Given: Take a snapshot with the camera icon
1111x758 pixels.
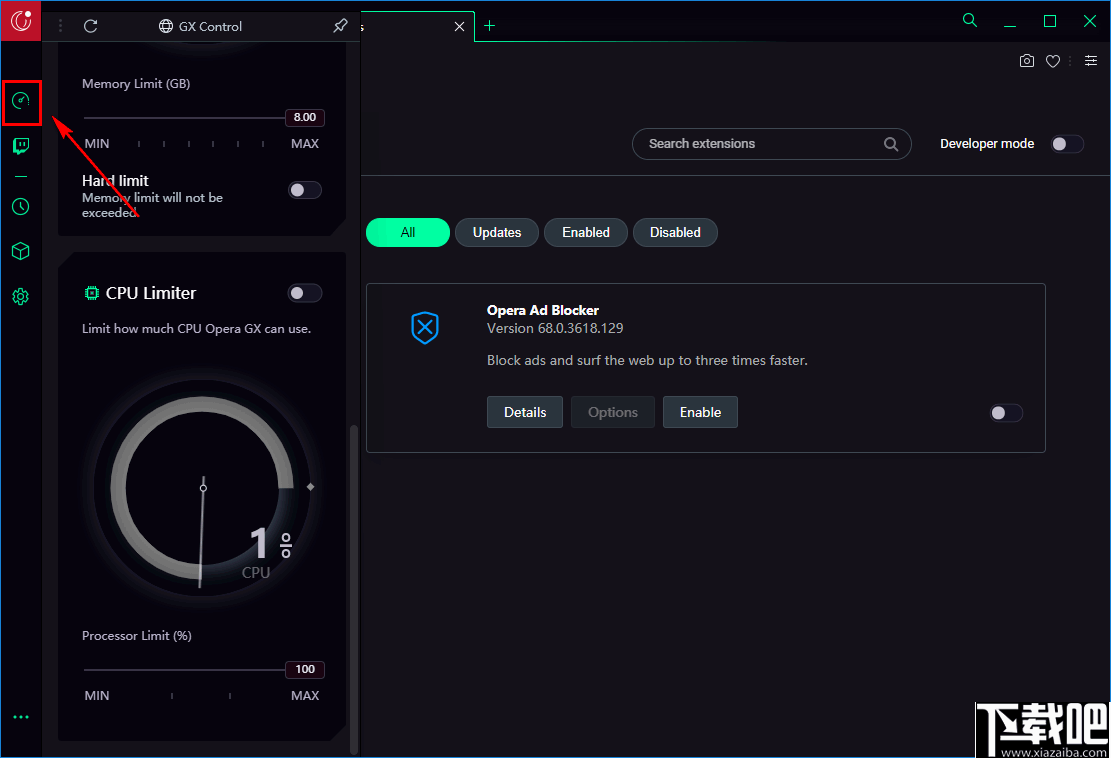Looking at the screenshot, I should pyautogui.click(x=1027, y=61).
